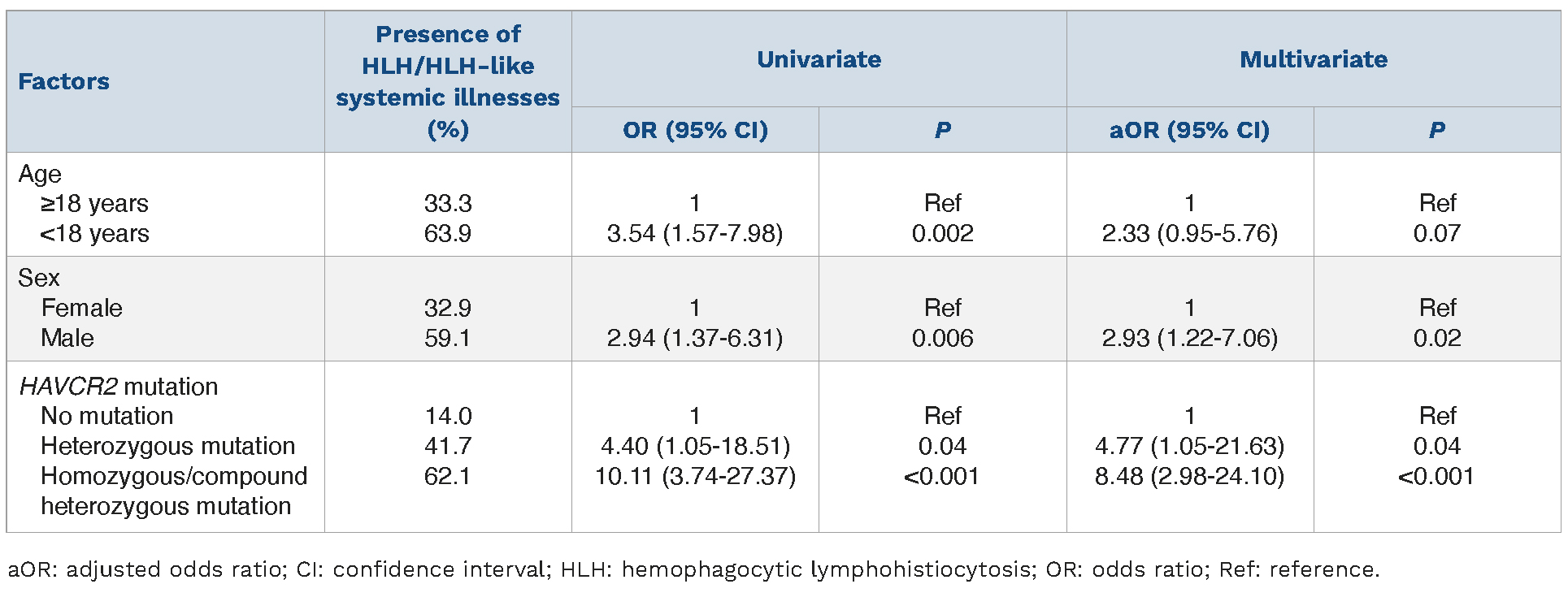Select the "Sex" factor label
This screenshot has width=1568, height=597.
pos(39,278)
